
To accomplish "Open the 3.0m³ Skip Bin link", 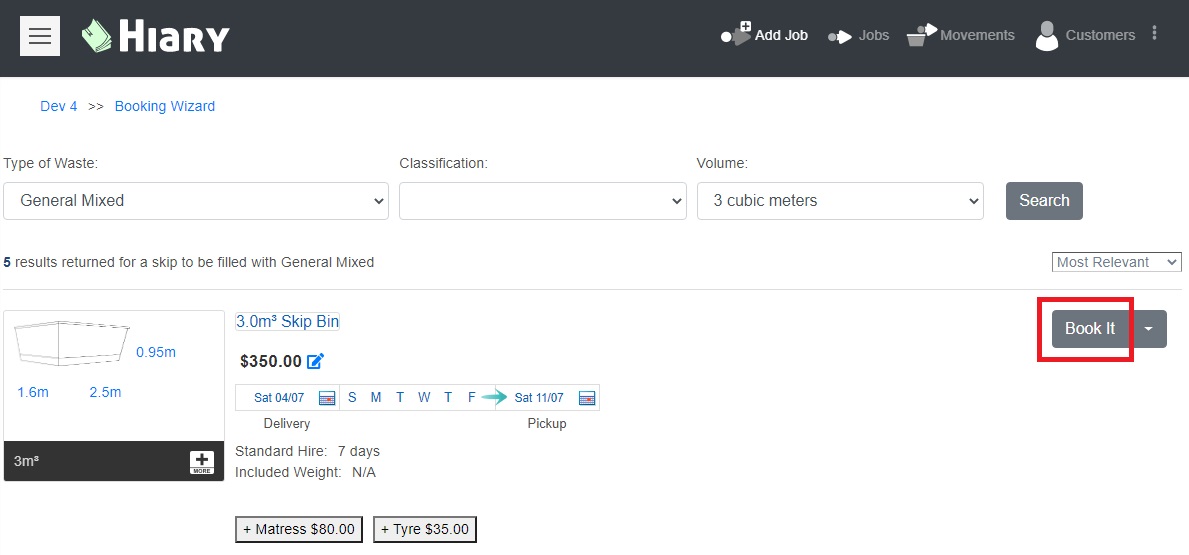I will 287,321.
